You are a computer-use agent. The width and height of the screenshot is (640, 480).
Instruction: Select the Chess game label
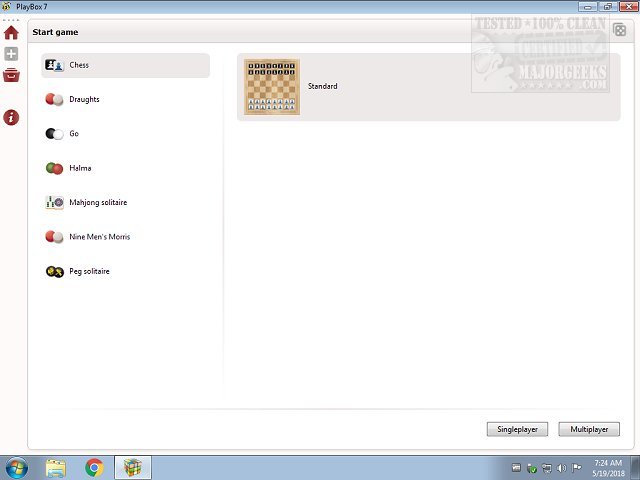79,65
